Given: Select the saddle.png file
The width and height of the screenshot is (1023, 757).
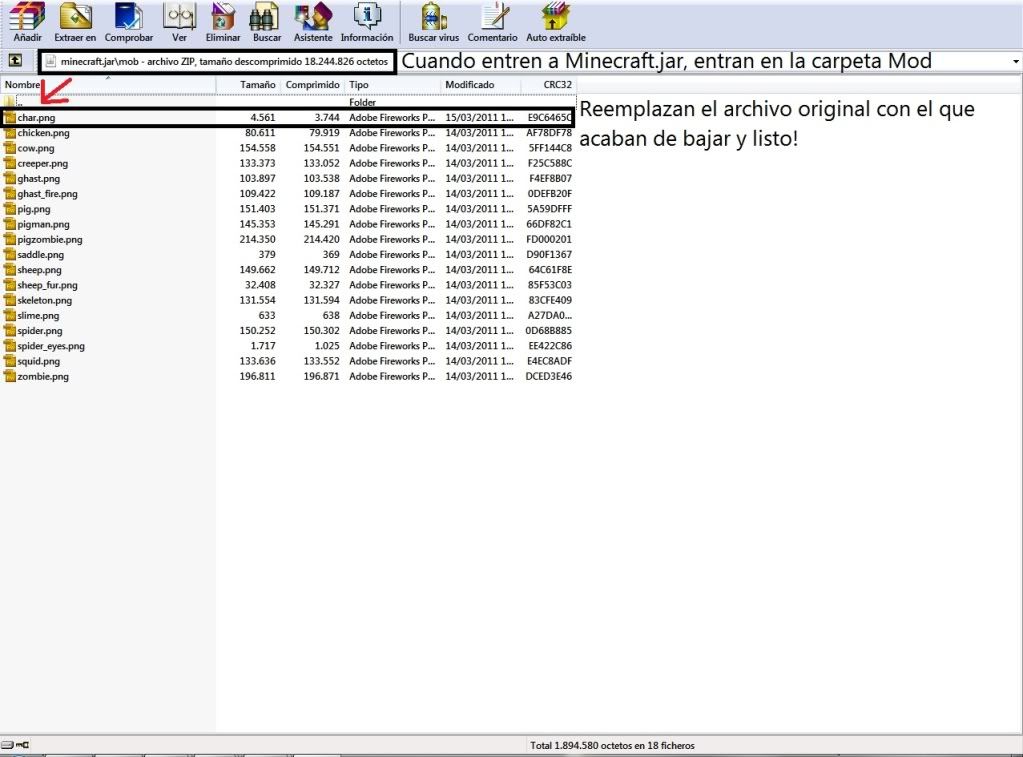Looking at the screenshot, I should [288, 255].
